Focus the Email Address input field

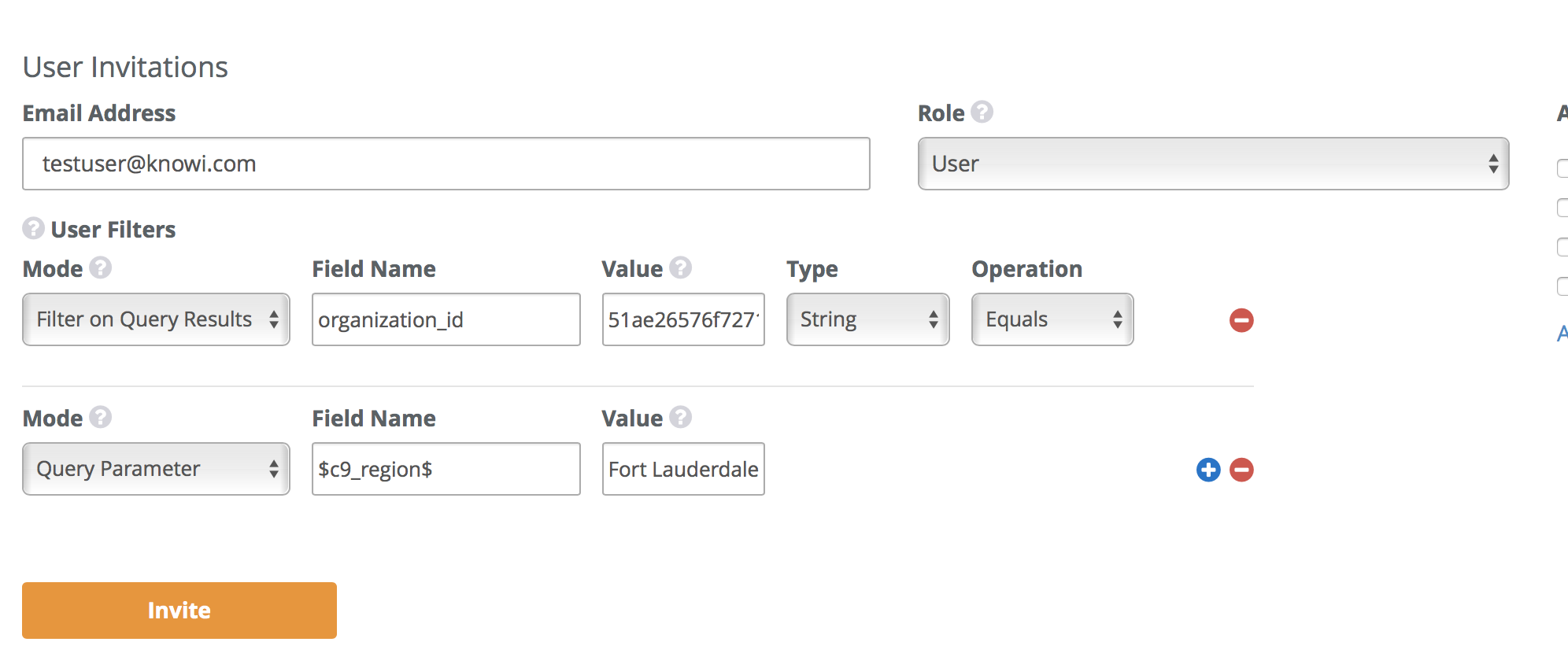[x=446, y=164]
